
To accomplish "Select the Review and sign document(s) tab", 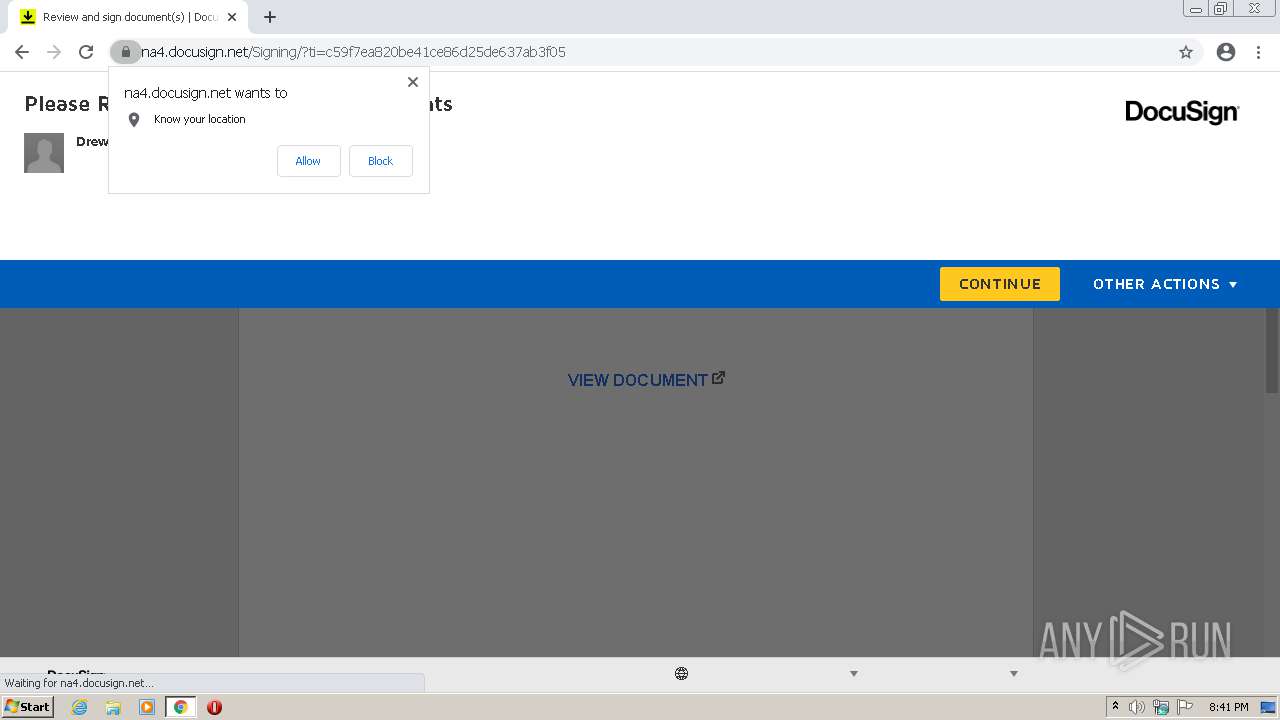I will point(128,17).
